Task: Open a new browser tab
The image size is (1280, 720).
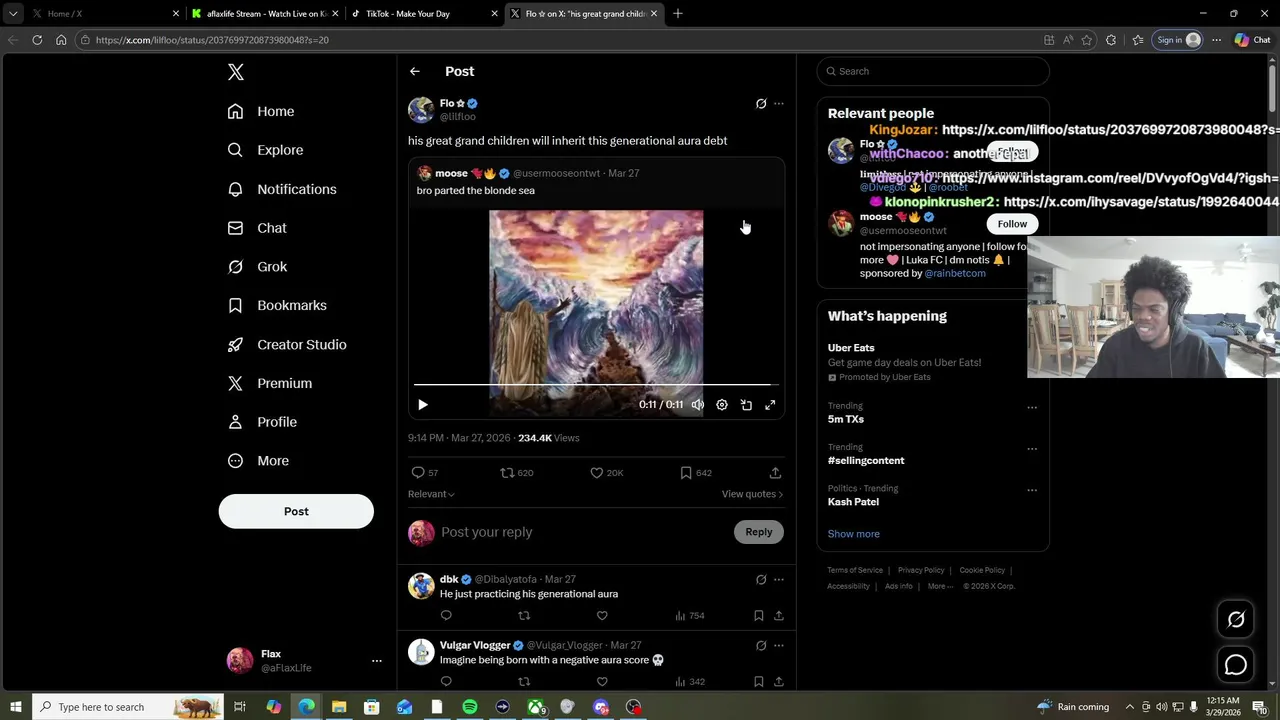Action: [678, 13]
